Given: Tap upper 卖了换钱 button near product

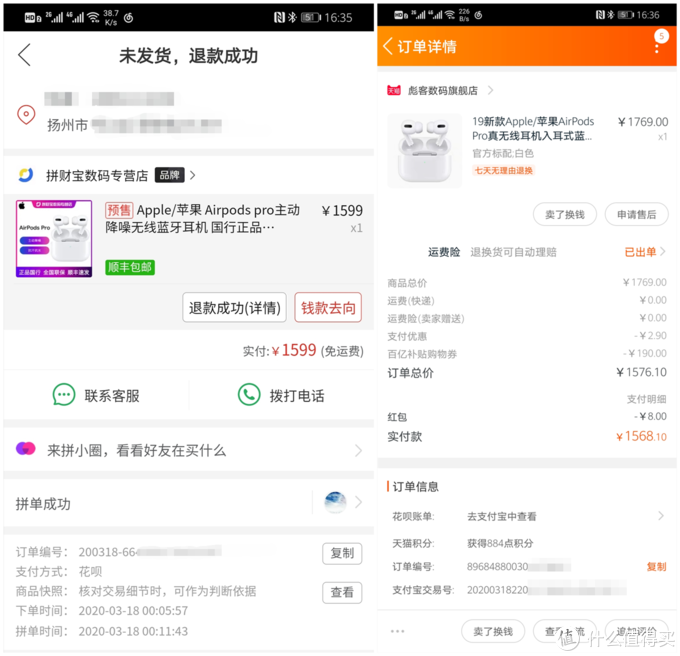Looking at the screenshot, I should pyautogui.click(x=565, y=214).
